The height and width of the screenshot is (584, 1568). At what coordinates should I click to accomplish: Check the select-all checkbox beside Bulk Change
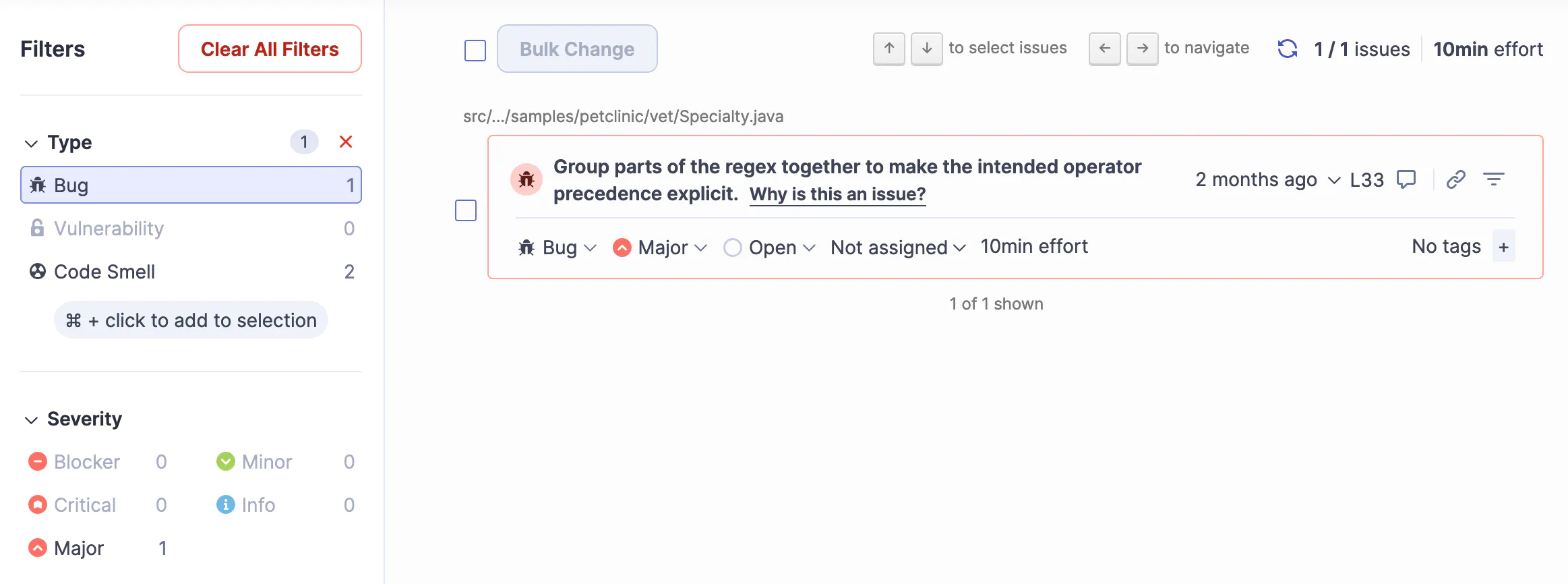[475, 49]
